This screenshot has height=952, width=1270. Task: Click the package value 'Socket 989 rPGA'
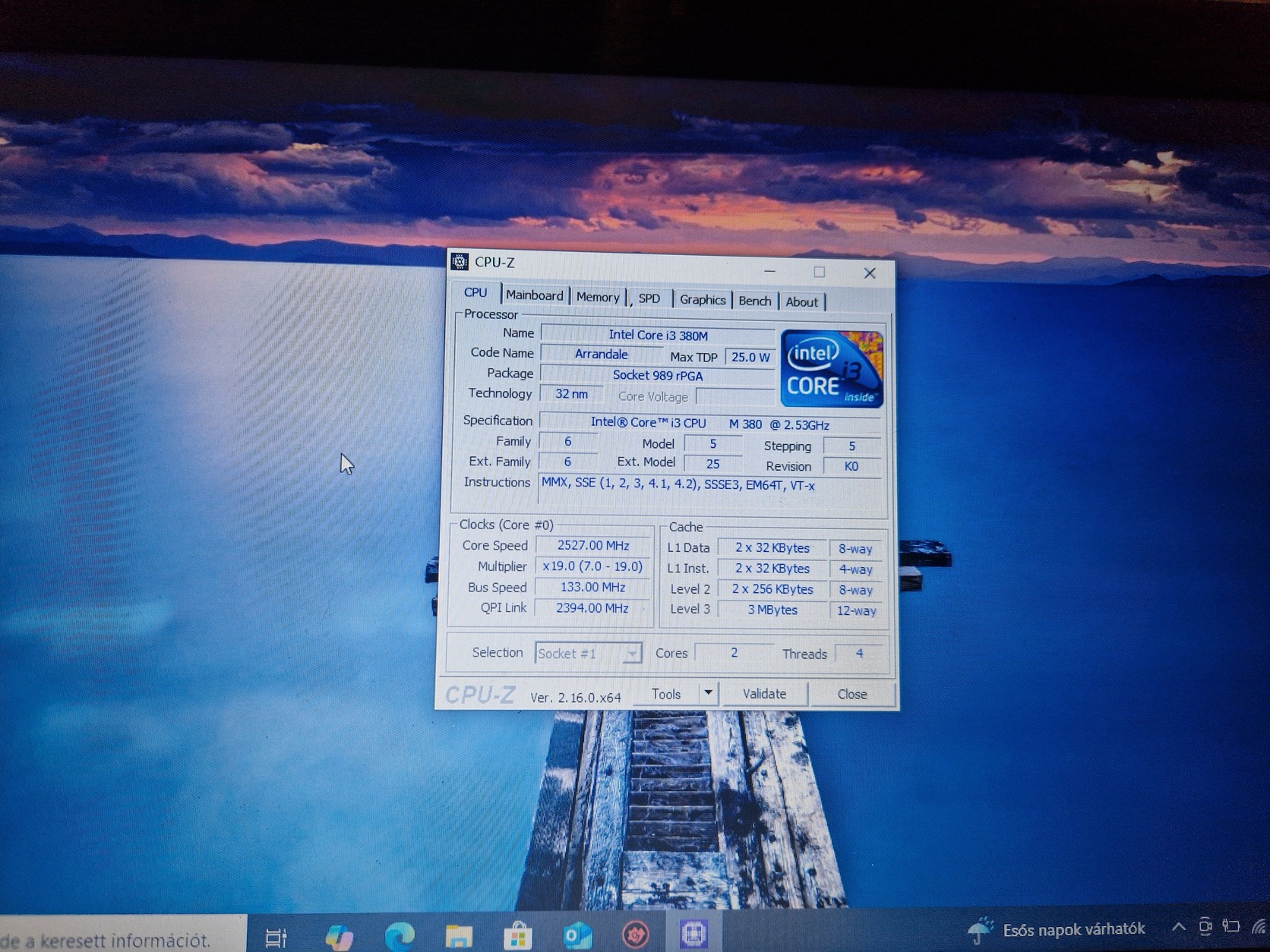point(658,375)
